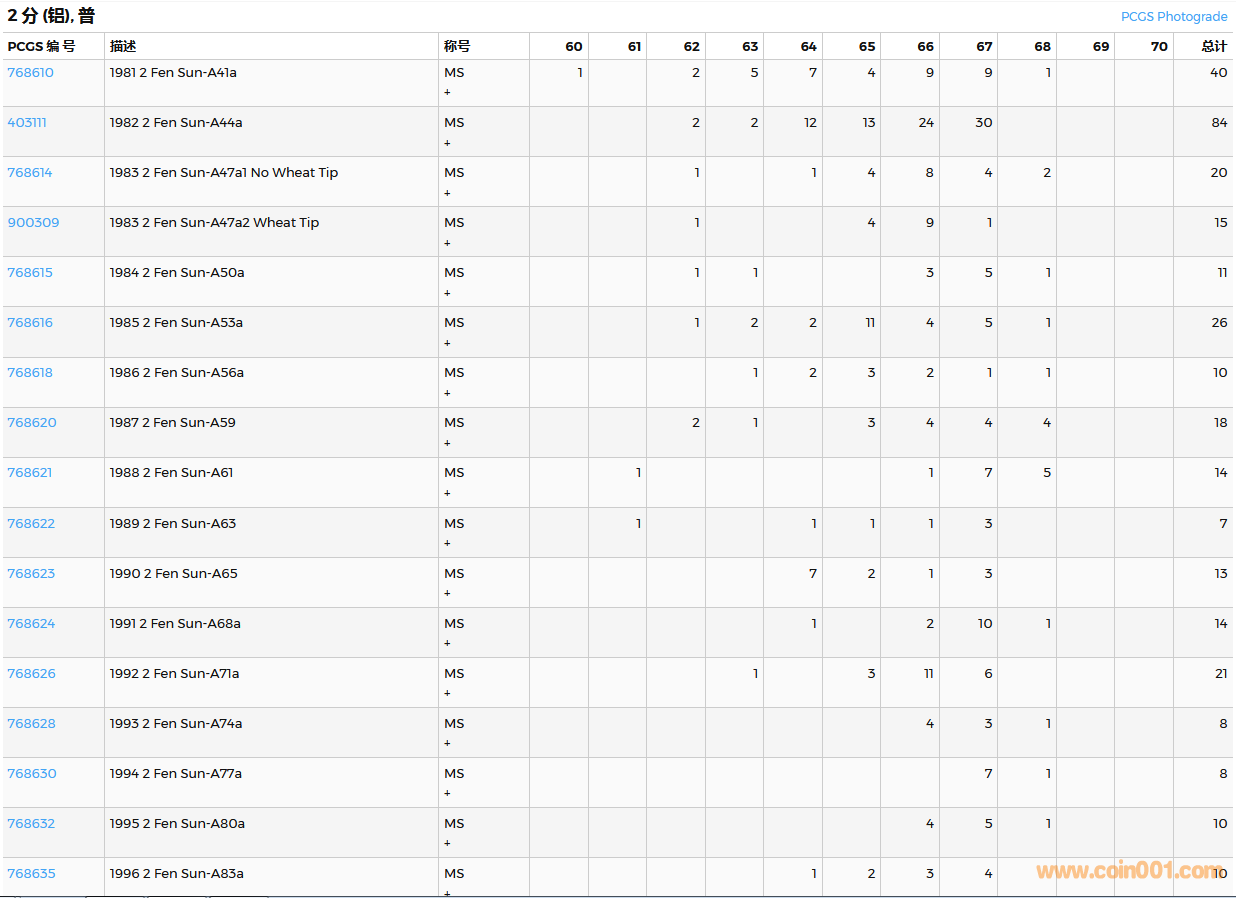Viewport: 1236px width, 898px height.
Task: Click the 84 total for 1982 row
Action: tap(1218, 123)
